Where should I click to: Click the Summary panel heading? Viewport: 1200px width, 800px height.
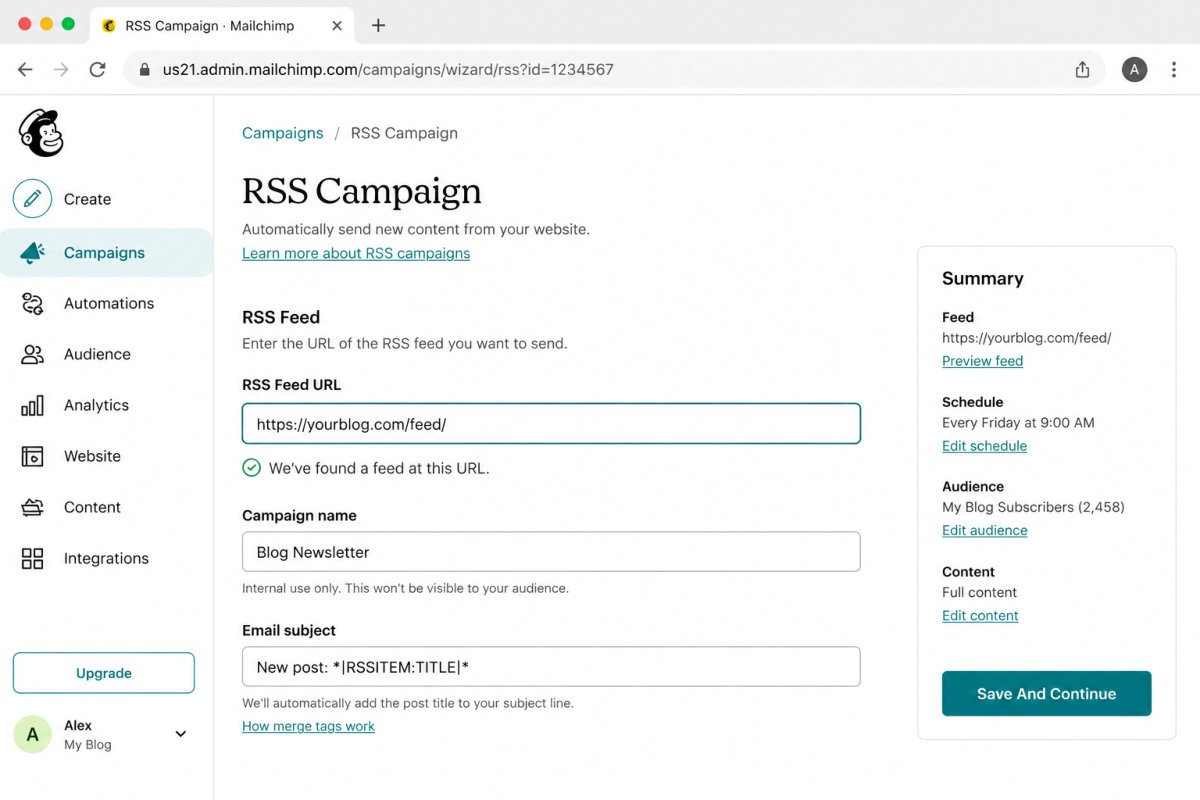coord(983,279)
